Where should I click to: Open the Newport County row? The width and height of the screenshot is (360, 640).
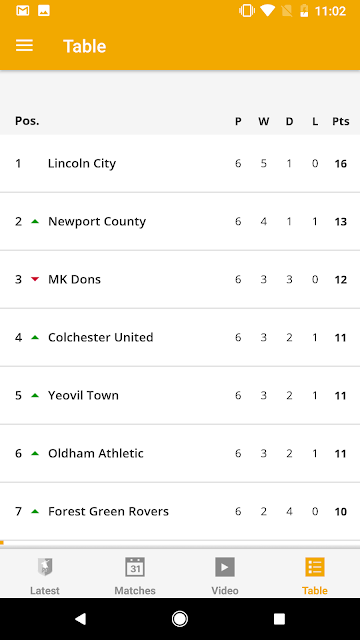[x=180, y=221]
